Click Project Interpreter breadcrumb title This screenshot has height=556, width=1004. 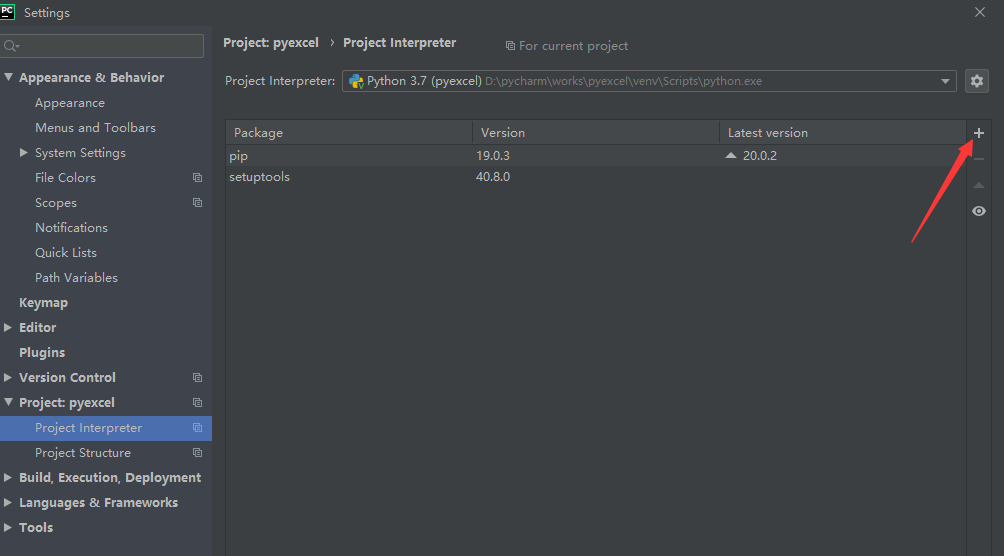[400, 43]
